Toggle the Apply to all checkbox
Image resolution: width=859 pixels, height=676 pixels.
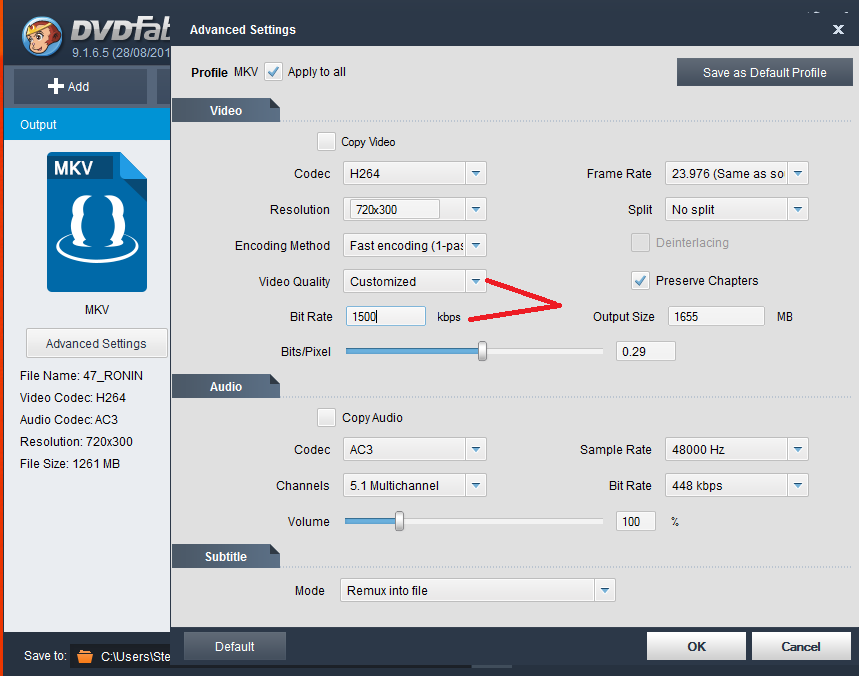[273, 72]
